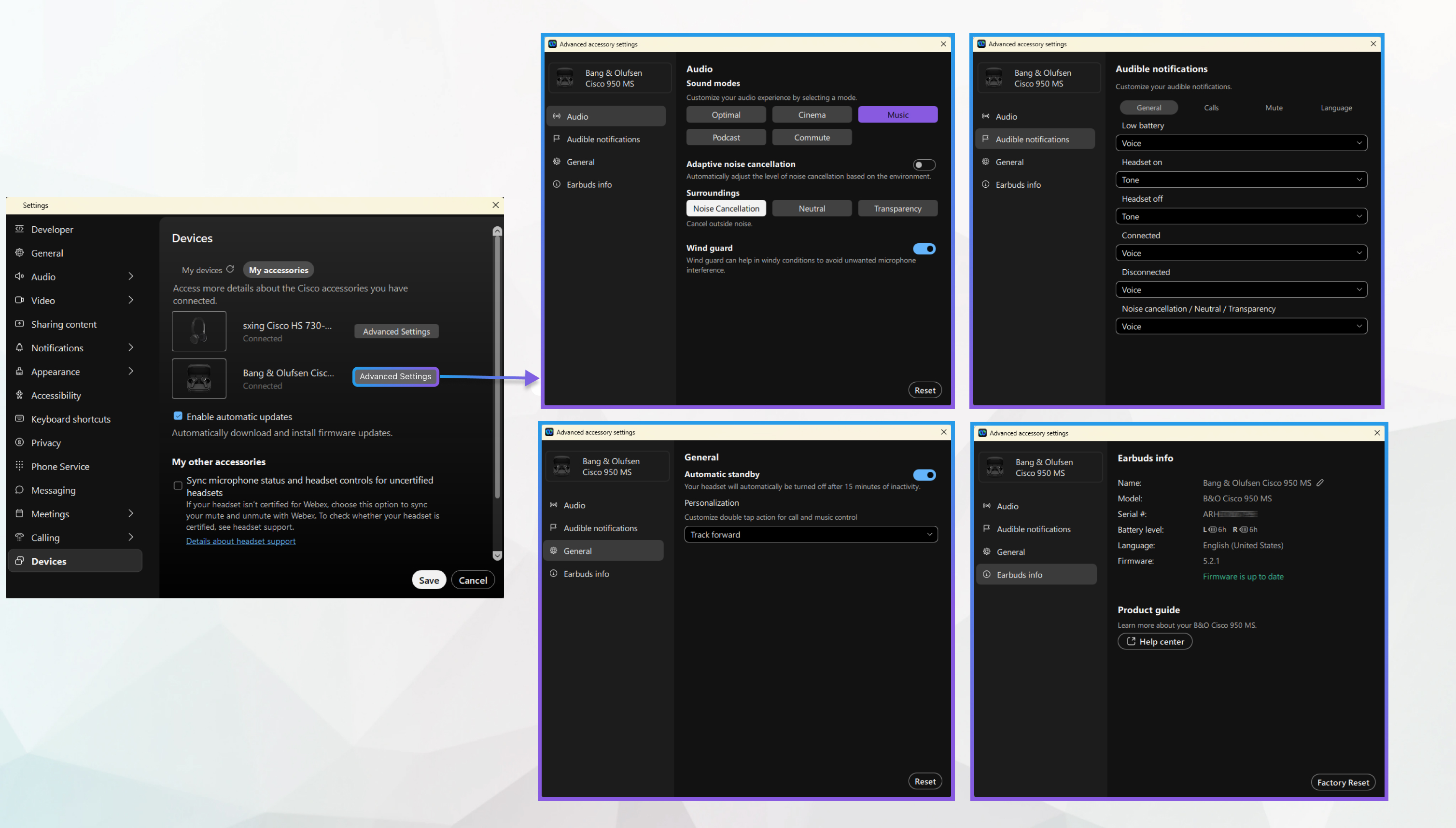Viewport: 1456px width, 828px height.
Task: Refresh My devices using the refresh icon
Action: [230, 269]
